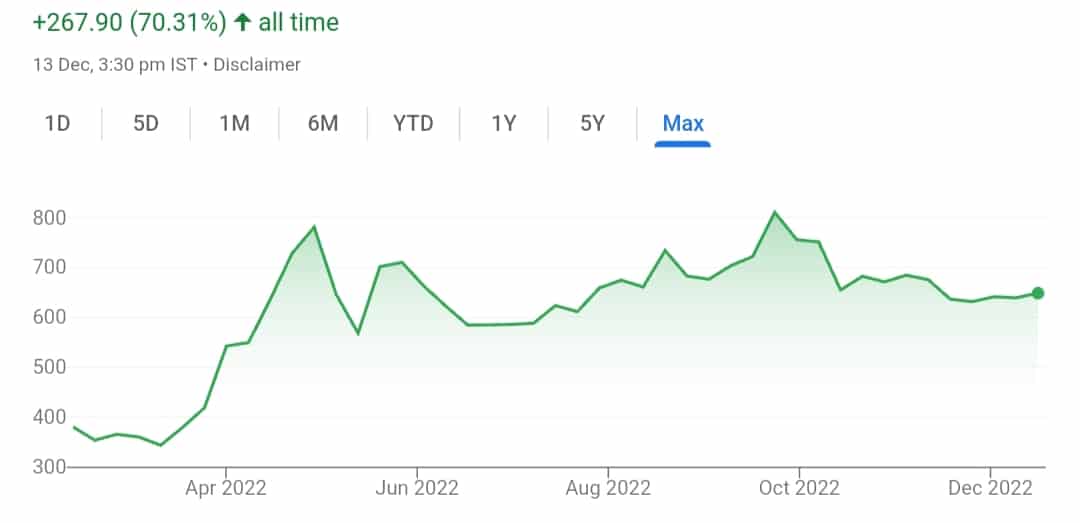Screen dimensions: 1080x523
Task: Show the 1M chart view
Action: point(234,124)
